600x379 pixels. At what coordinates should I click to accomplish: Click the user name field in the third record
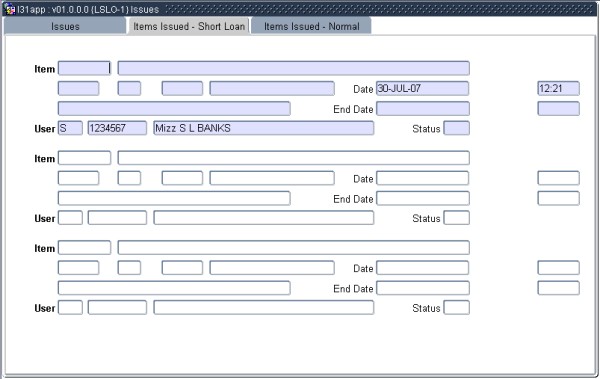pos(264,307)
